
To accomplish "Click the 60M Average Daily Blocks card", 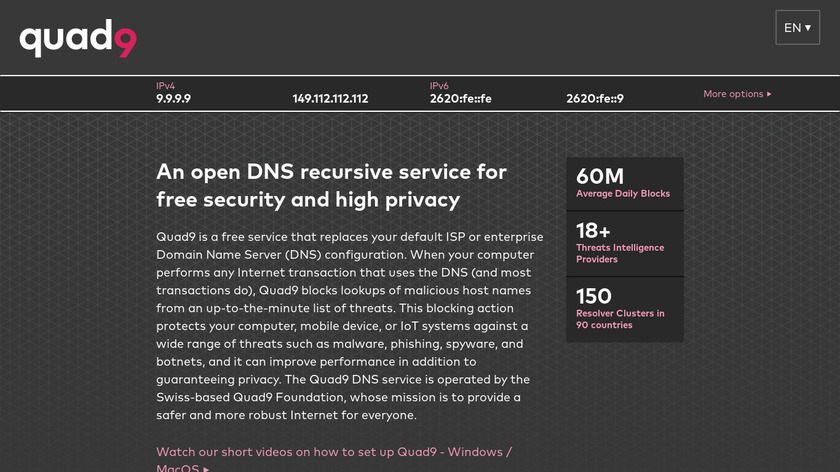I will tap(625, 184).
